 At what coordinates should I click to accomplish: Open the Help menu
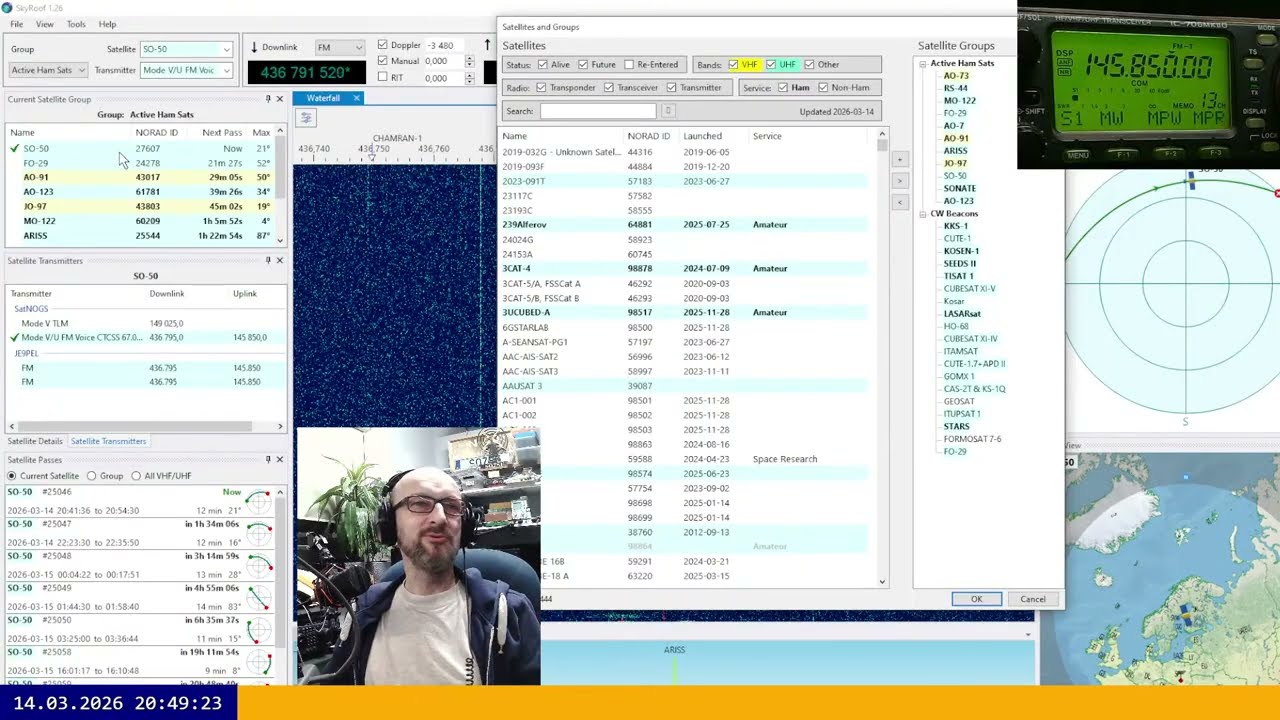pos(107,24)
